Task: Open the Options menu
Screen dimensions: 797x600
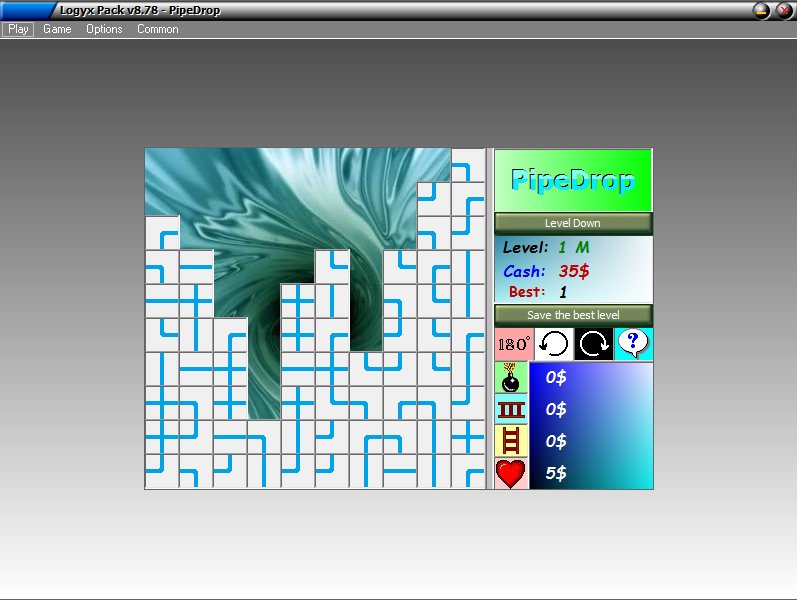Action: (x=104, y=29)
